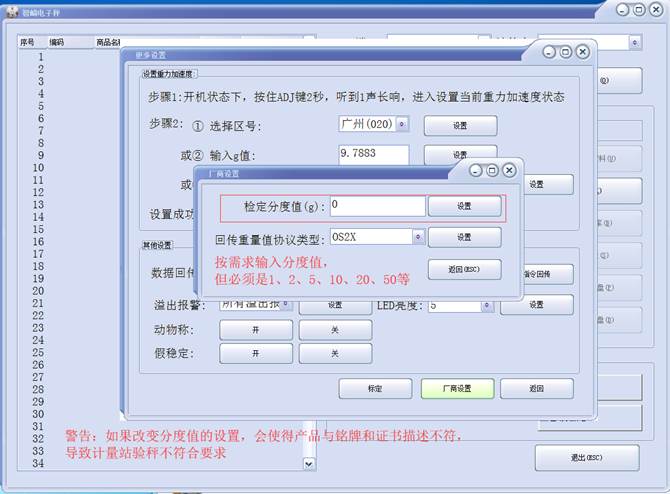This screenshot has height=494, width=670.
Task: Click 返回(ESC) in 厂商设置 dialog
Action: click(x=464, y=269)
